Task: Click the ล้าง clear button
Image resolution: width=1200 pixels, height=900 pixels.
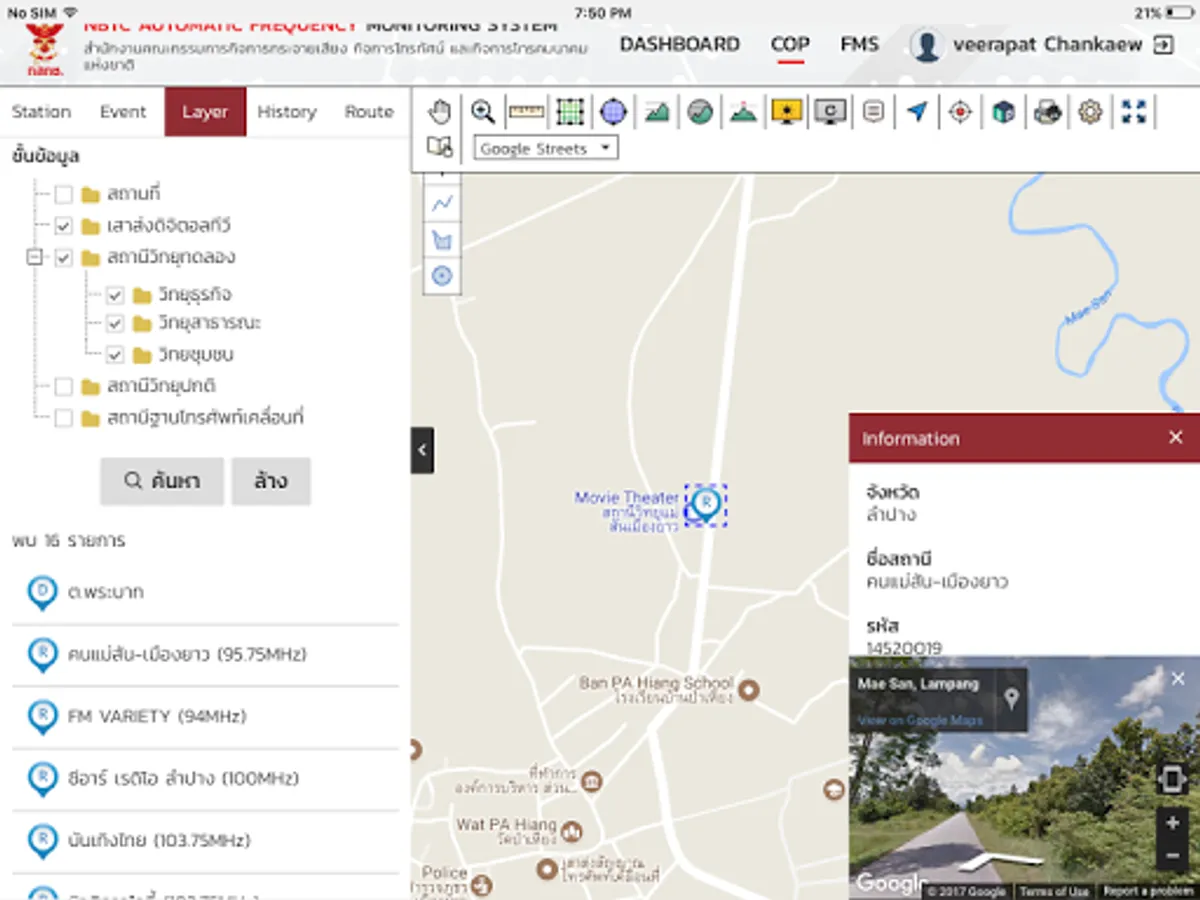Action: [x=271, y=481]
